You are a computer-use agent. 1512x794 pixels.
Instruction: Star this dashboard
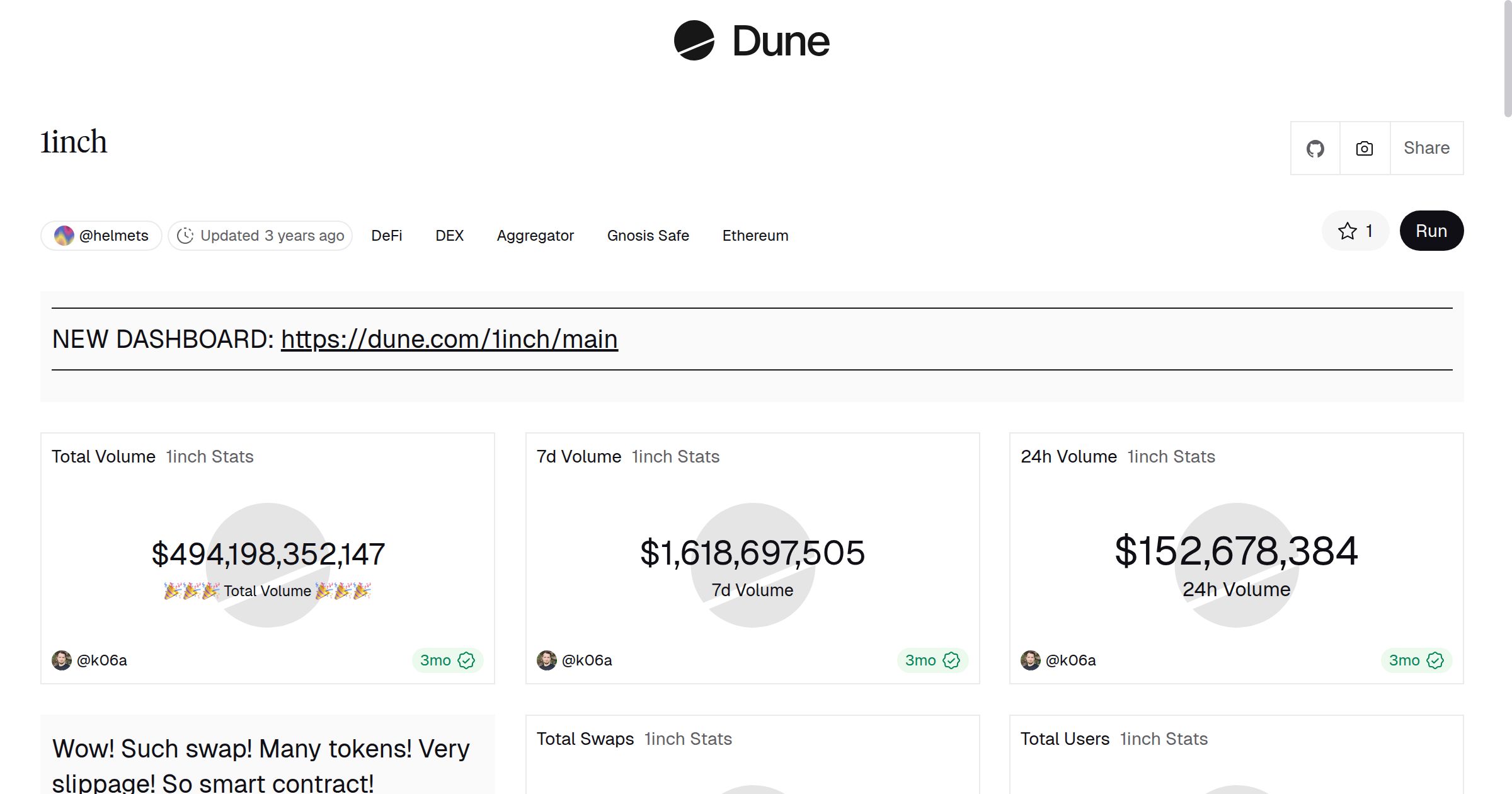pos(1355,231)
